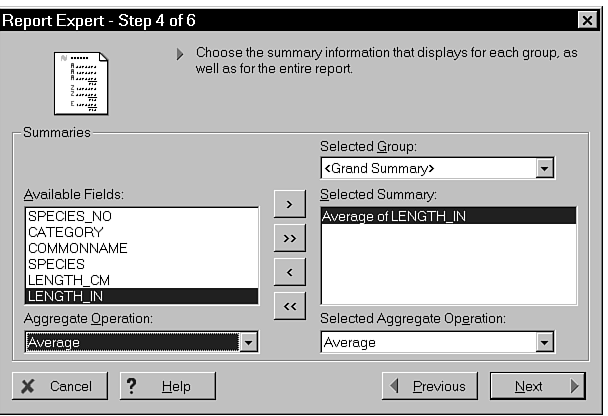
Task: Click the remove all fields double-arrow button
Action: point(289,306)
